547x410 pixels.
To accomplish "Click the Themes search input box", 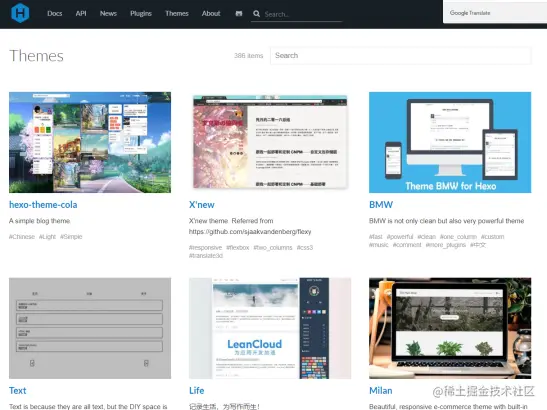I will pyautogui.click(x=401, y=55).
